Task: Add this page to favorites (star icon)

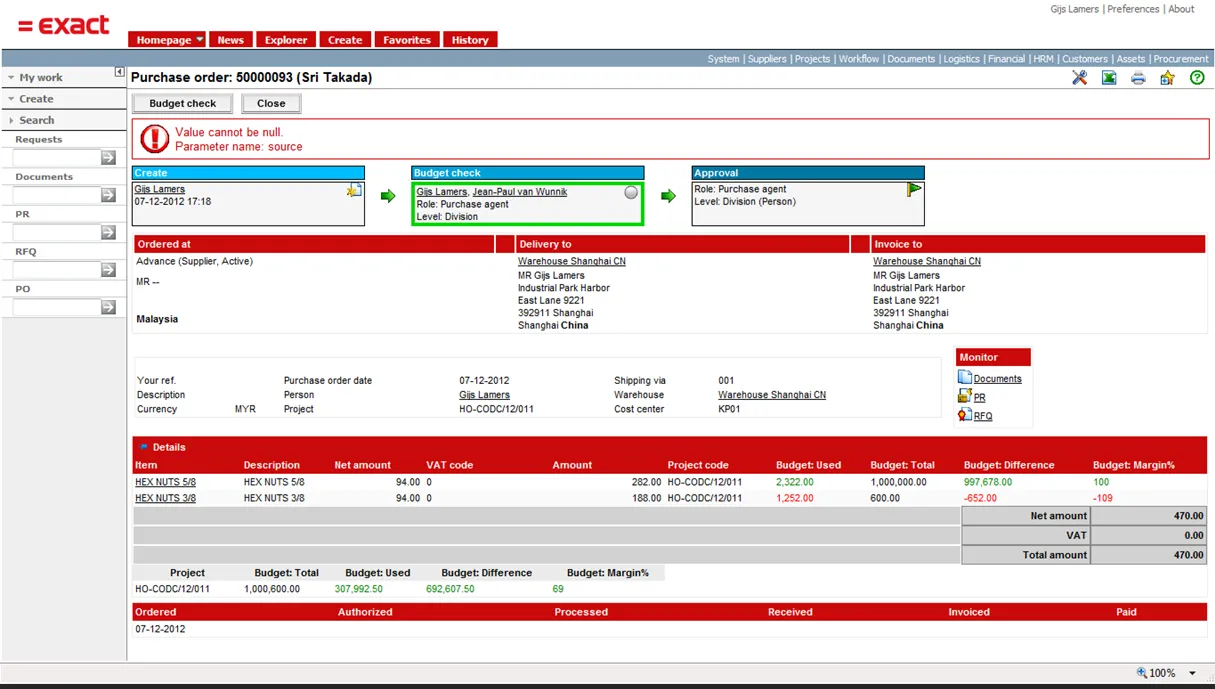Action: pos(1167,78)
